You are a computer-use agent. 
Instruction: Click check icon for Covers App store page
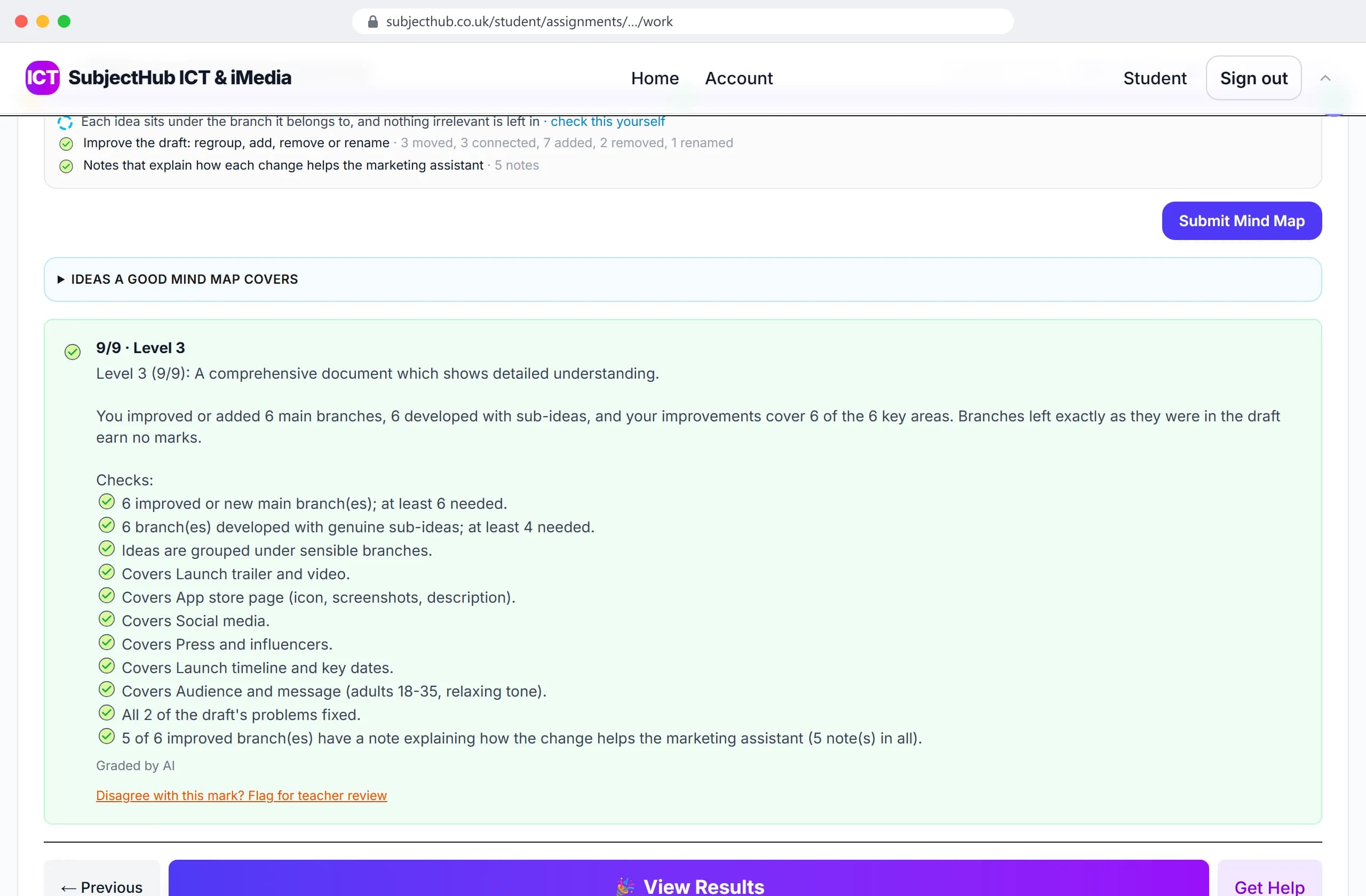click(107, 596)
